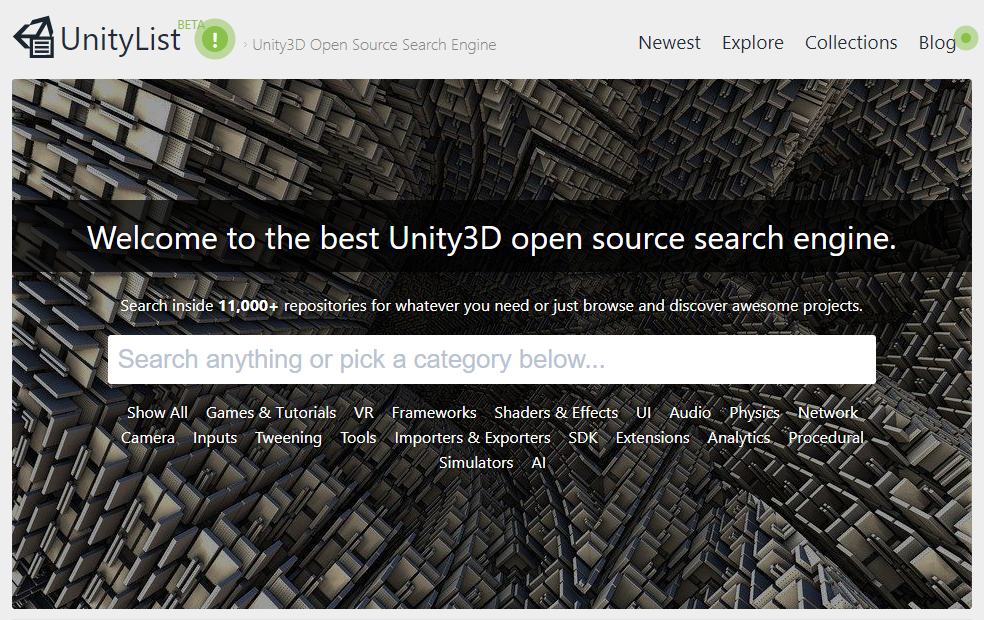Click the green dot next to Blog

click(x=966, y=38)
